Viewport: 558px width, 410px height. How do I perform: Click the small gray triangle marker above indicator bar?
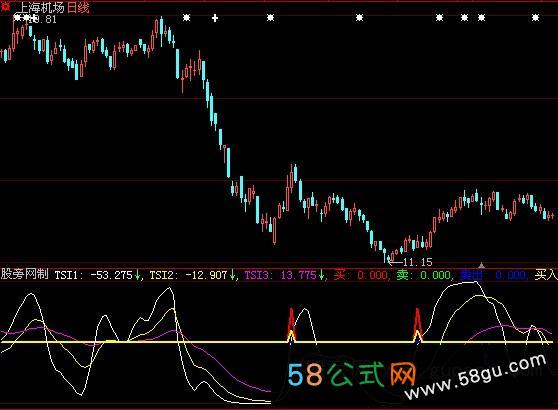click(x=481, y=265)
